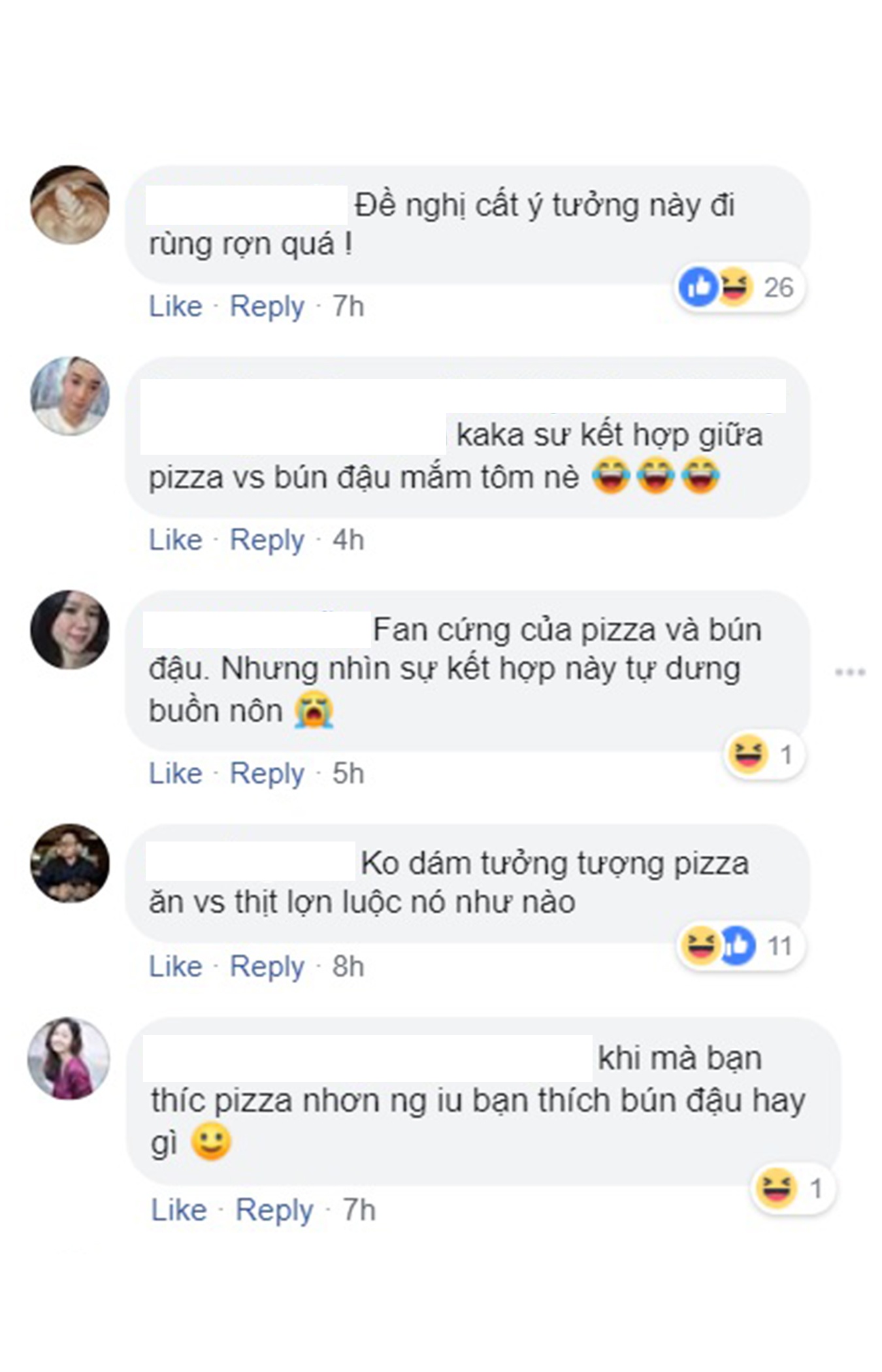Reply to the comment posted 8h ago
This screenshot has height=1372, width=882.
click(267, 966)
